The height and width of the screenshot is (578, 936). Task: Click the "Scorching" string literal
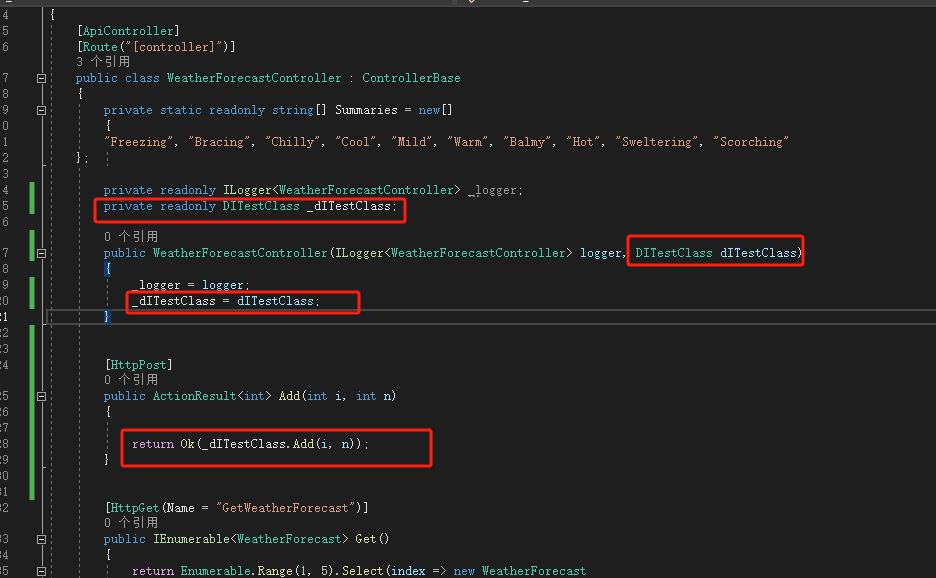(x=751, y=142)
